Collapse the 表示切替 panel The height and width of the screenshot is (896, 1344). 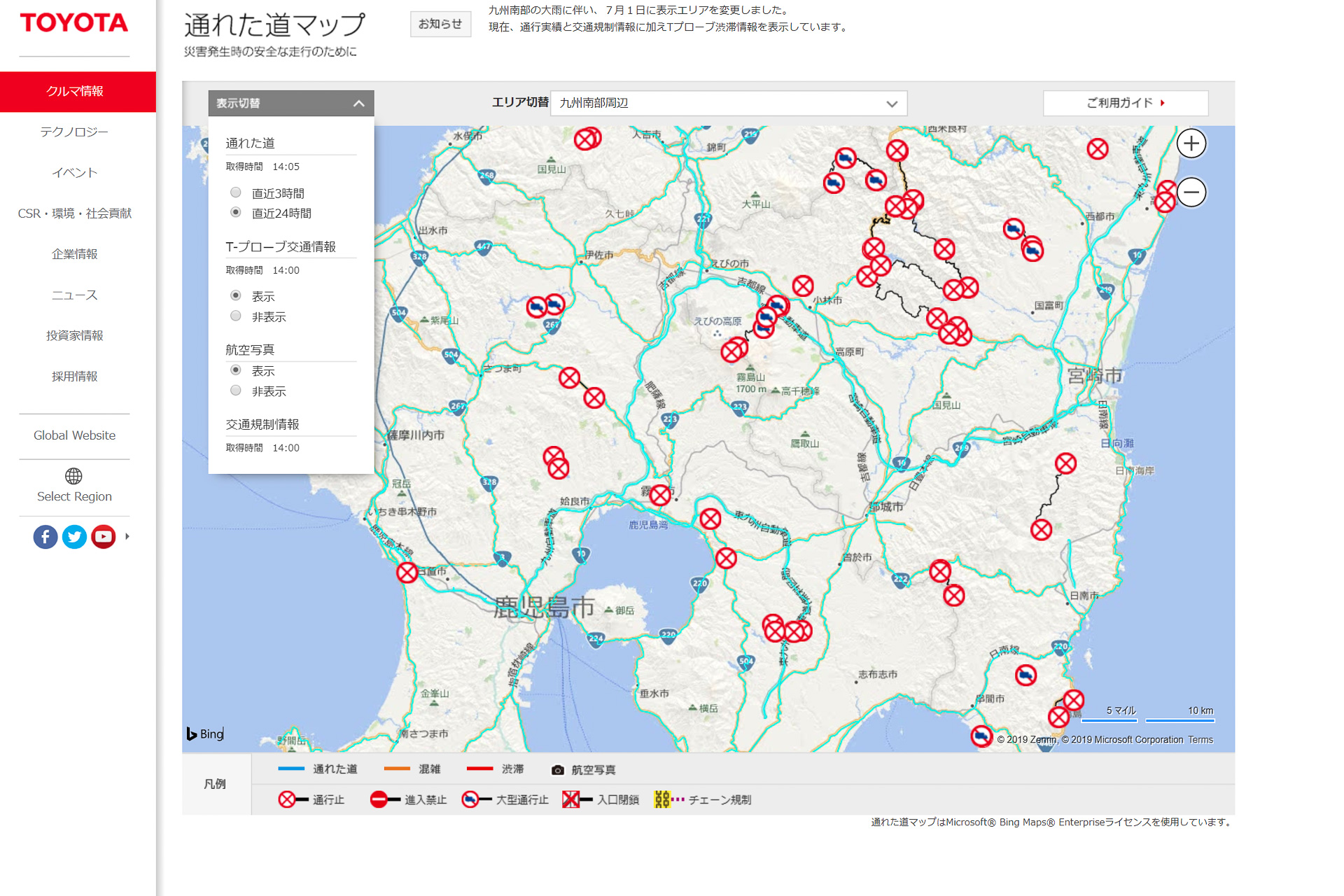[358, 104]
